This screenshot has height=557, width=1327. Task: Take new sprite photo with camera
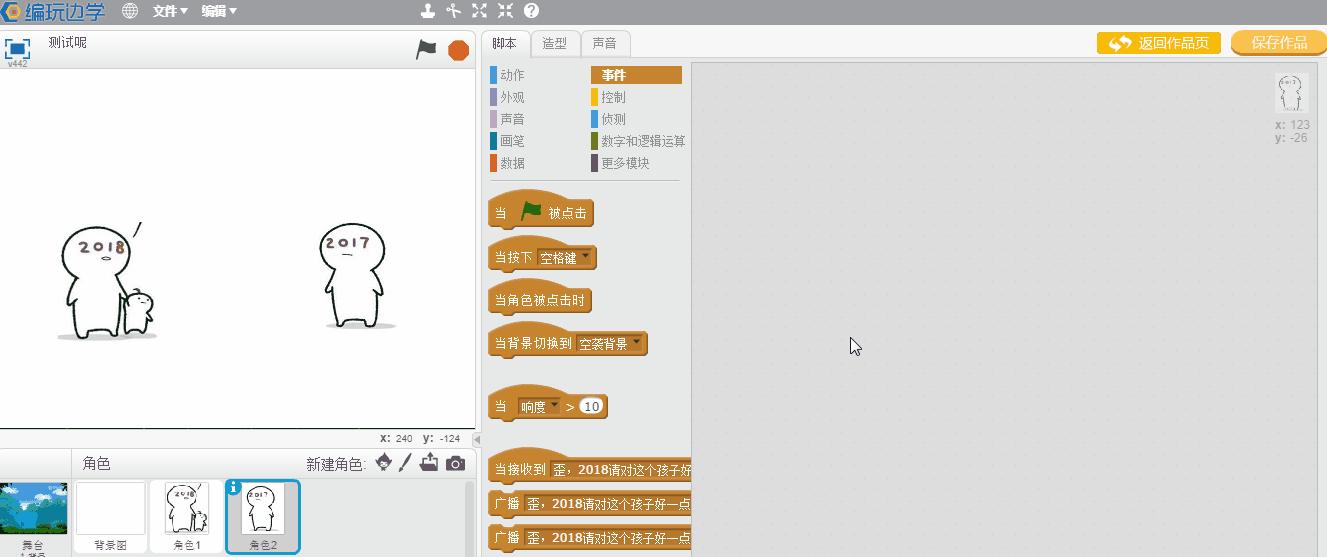[x=455, y=463]
